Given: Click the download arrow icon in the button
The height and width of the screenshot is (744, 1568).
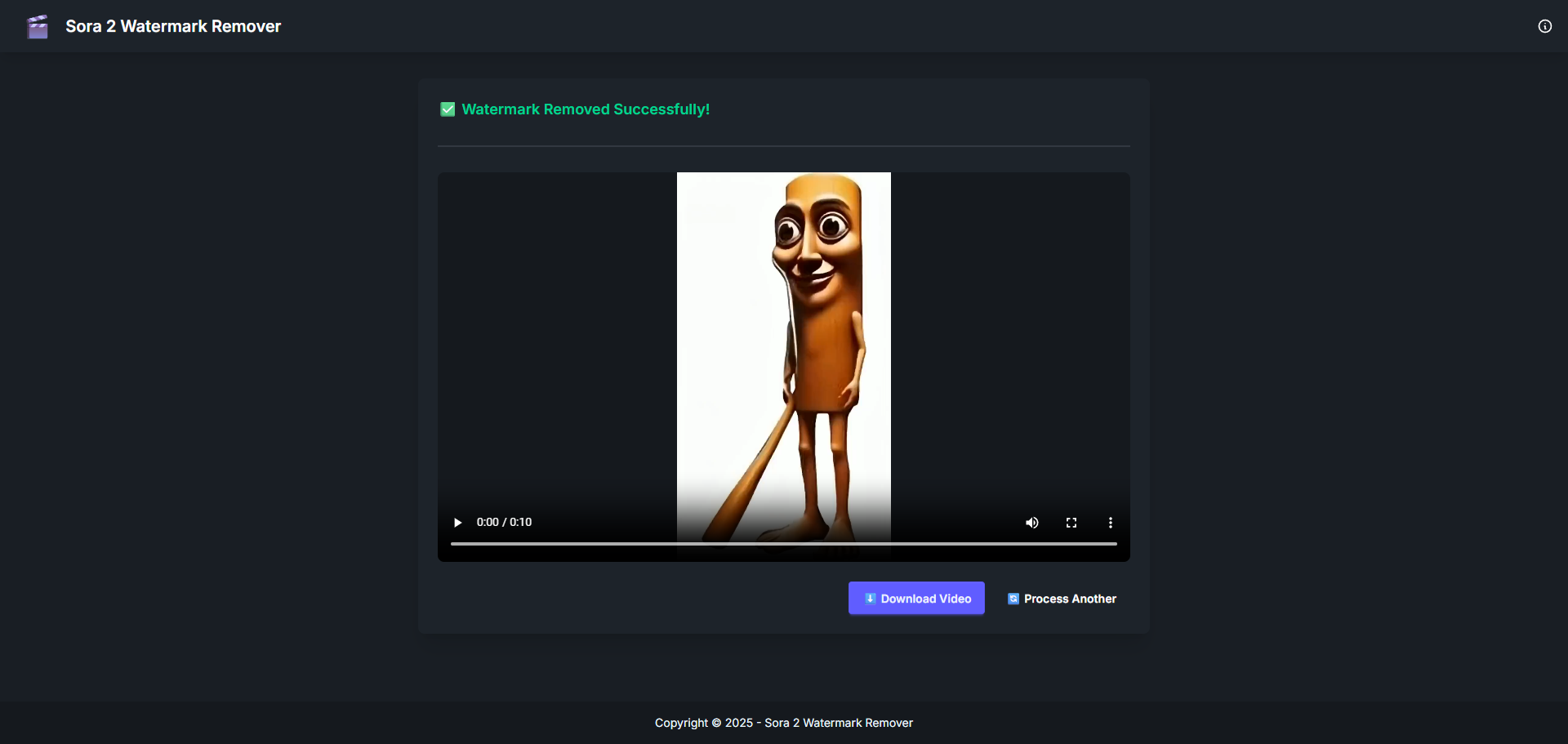Looking at the screenshot, I should pos(871,599).
